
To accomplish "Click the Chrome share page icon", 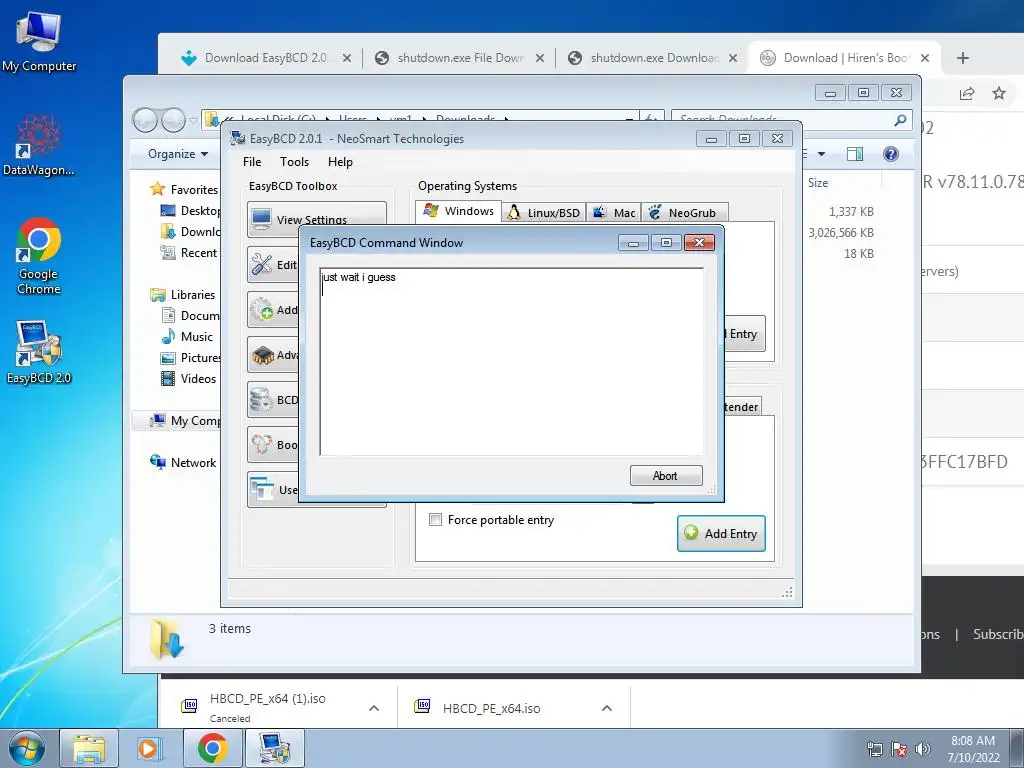I will click(x=967, y=93).
